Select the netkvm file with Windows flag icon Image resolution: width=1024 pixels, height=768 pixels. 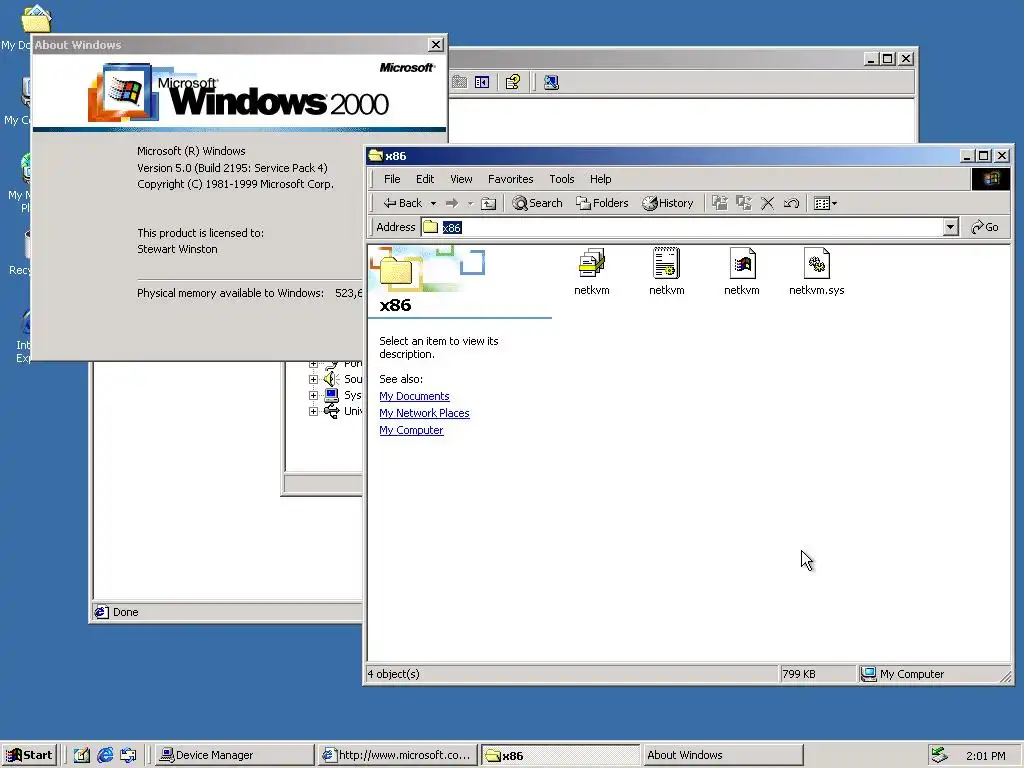[x=742, y=272]
